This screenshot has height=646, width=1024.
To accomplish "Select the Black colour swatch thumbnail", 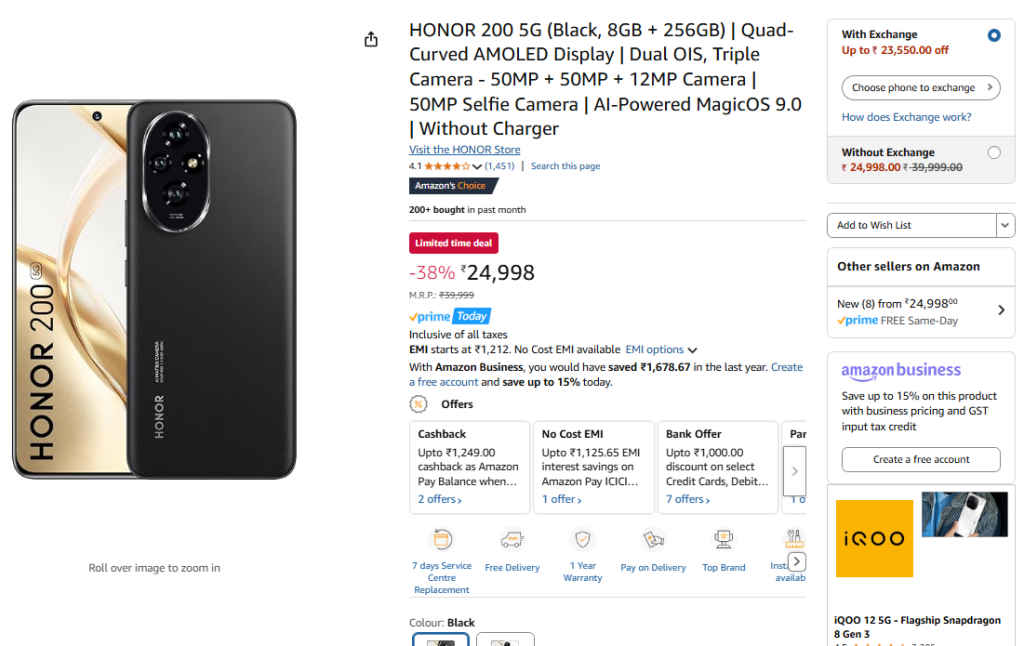I will click(x=440, y=641).
